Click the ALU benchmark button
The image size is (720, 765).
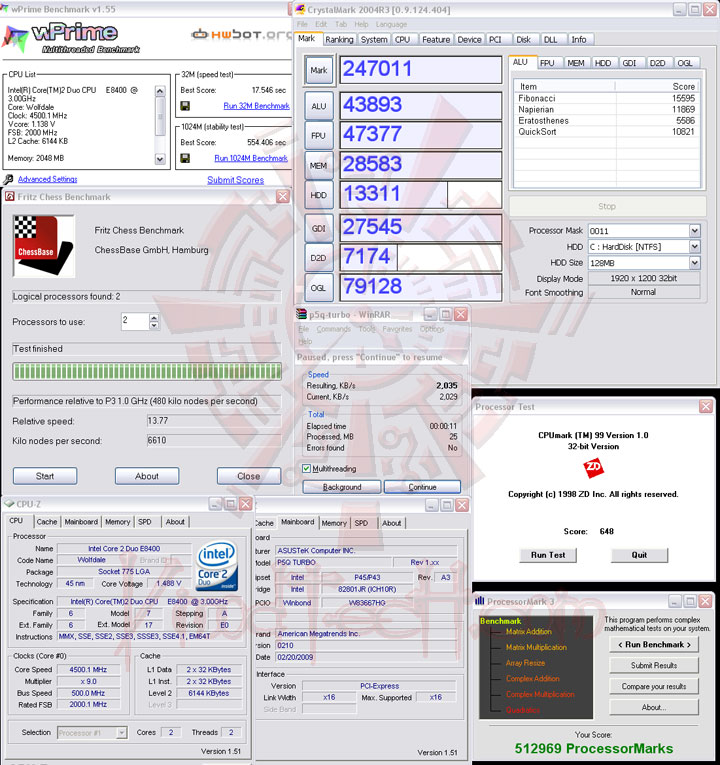[319, 106]
